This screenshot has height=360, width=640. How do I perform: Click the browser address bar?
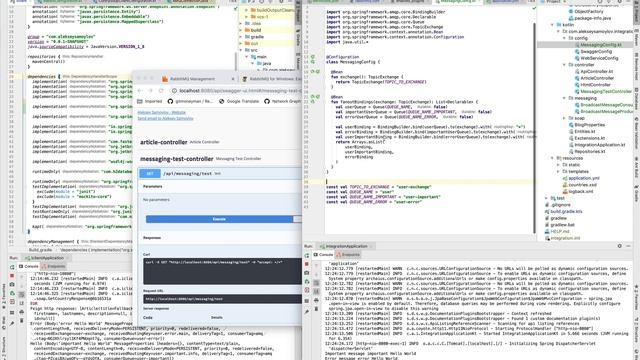(x=237, y=91)
